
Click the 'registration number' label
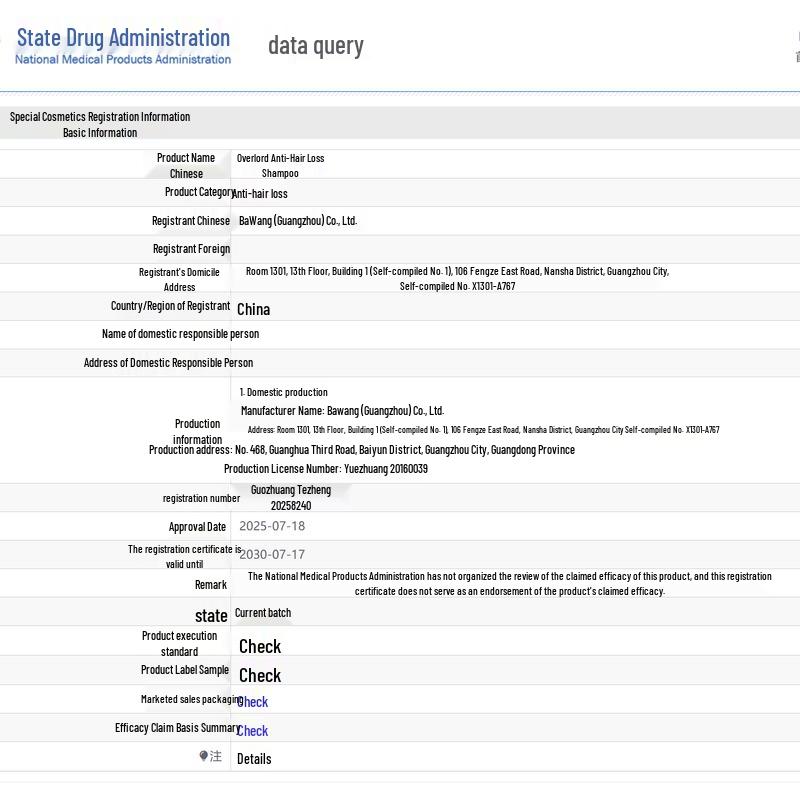pos(202,498)
